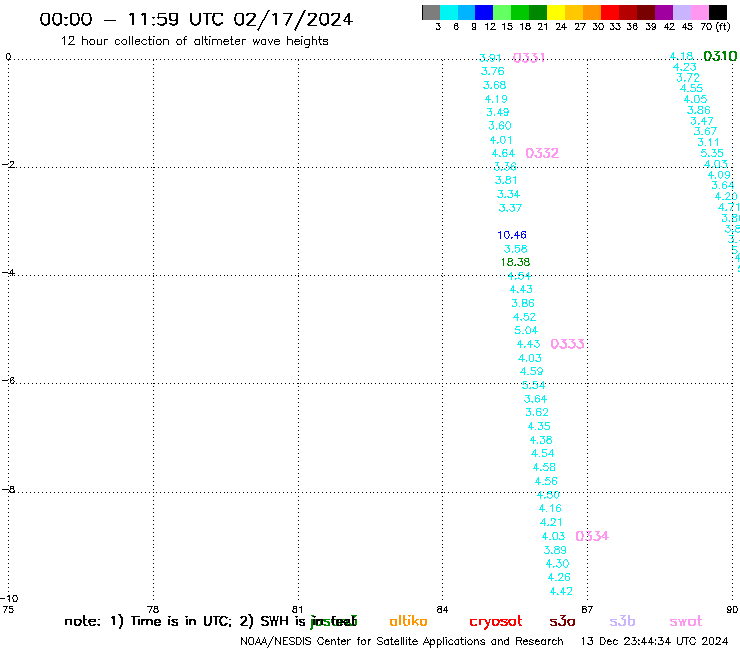This screenshot has width=740, height=650.
Task: Select wave height value 3.76
Action: 492,71
